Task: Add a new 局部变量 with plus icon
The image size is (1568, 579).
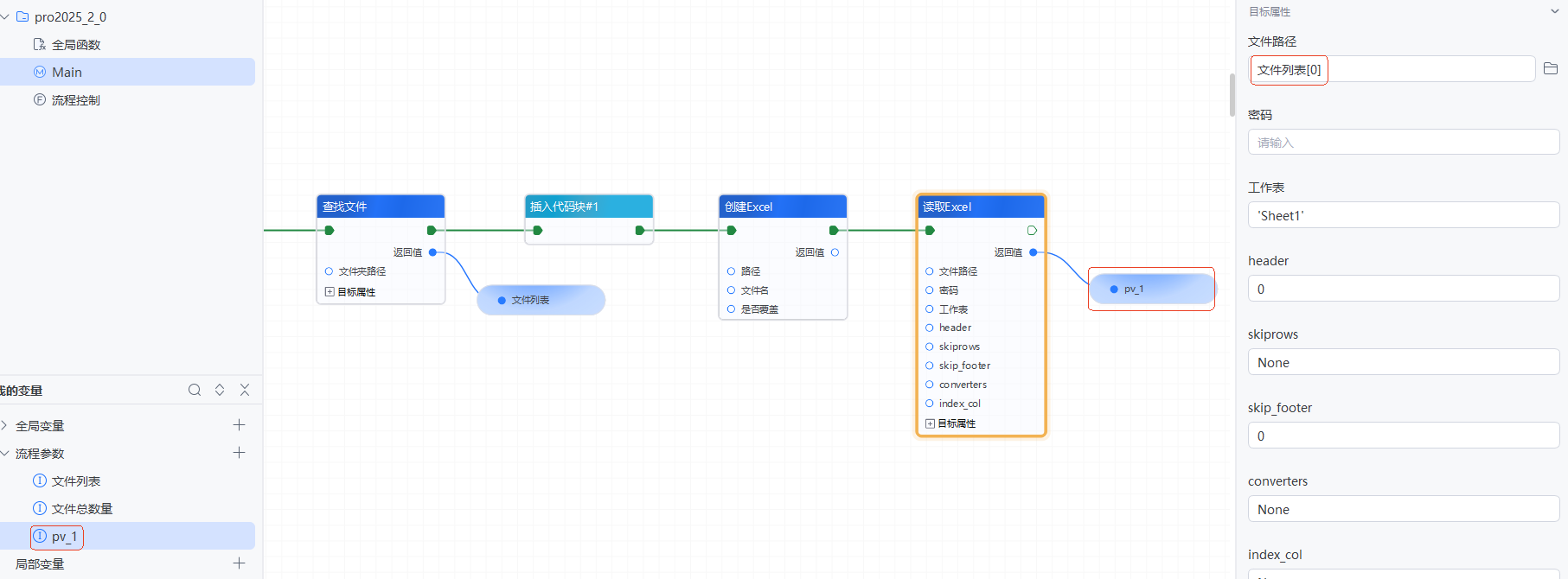Action: [240, 563]
